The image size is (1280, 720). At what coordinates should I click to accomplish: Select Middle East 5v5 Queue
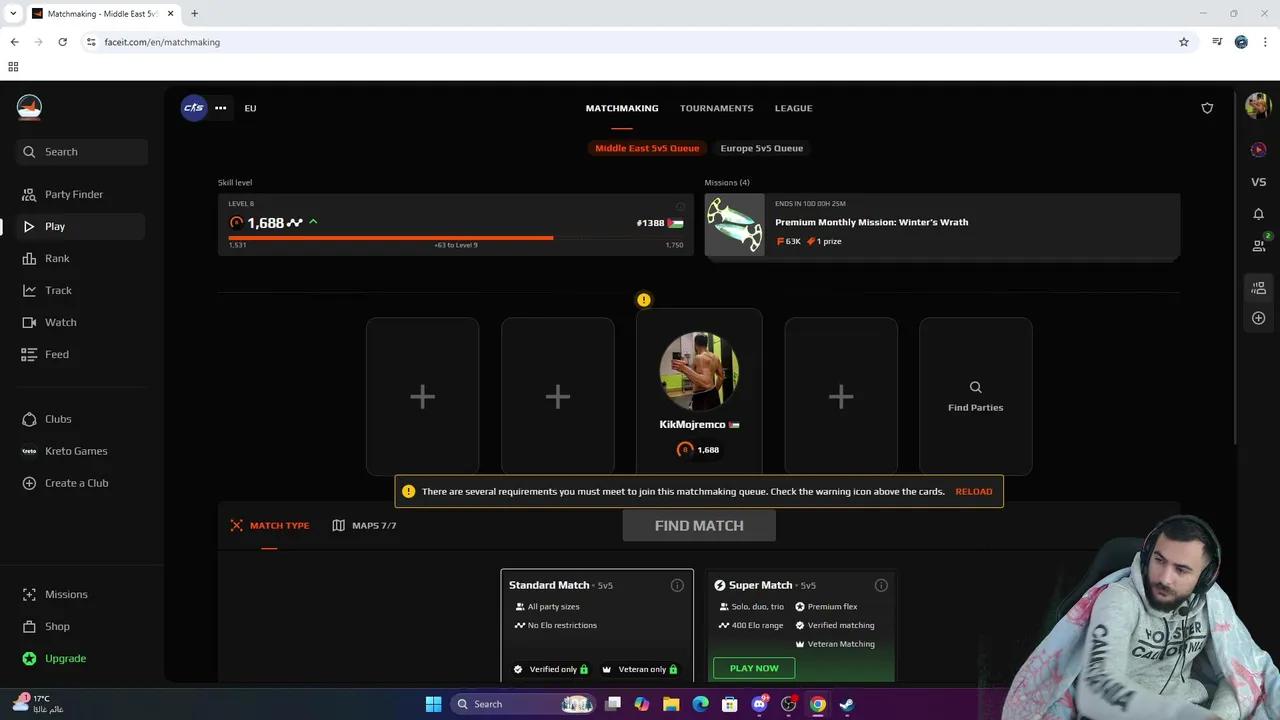(647, 148)
